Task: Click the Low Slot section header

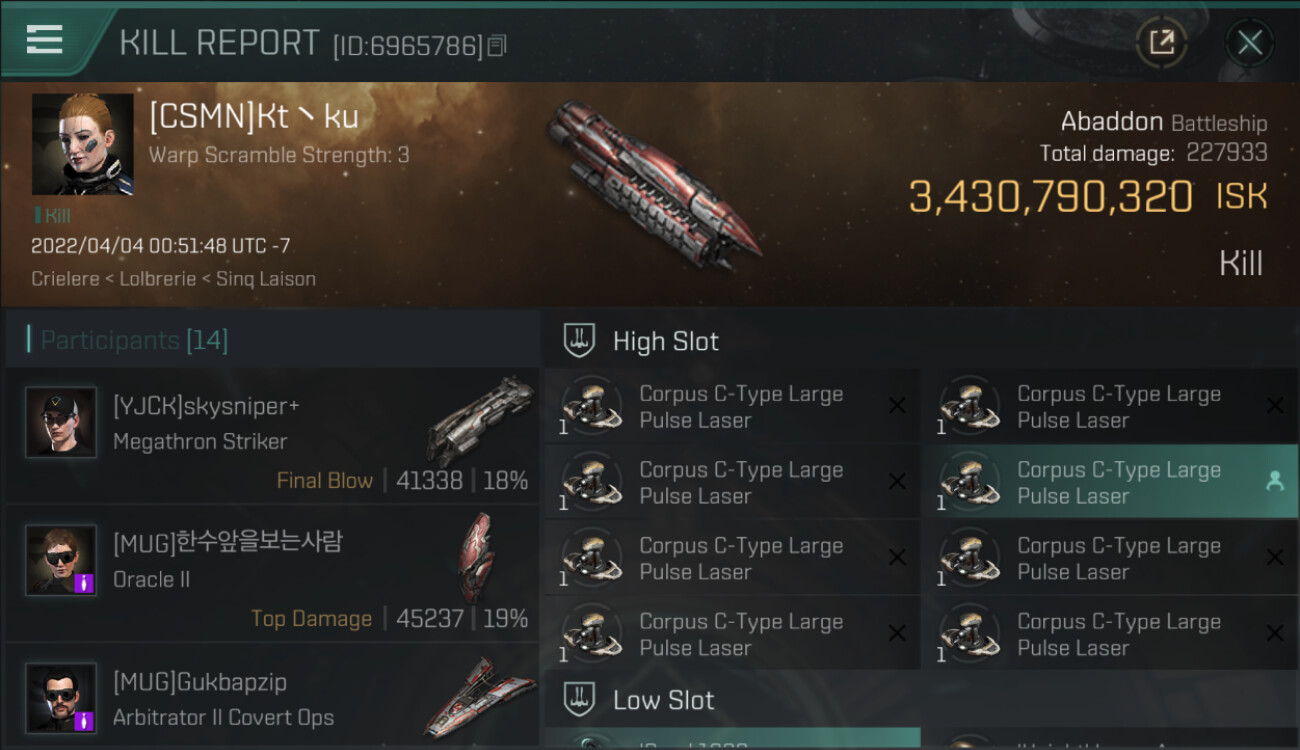Action: tap(663, 700)
